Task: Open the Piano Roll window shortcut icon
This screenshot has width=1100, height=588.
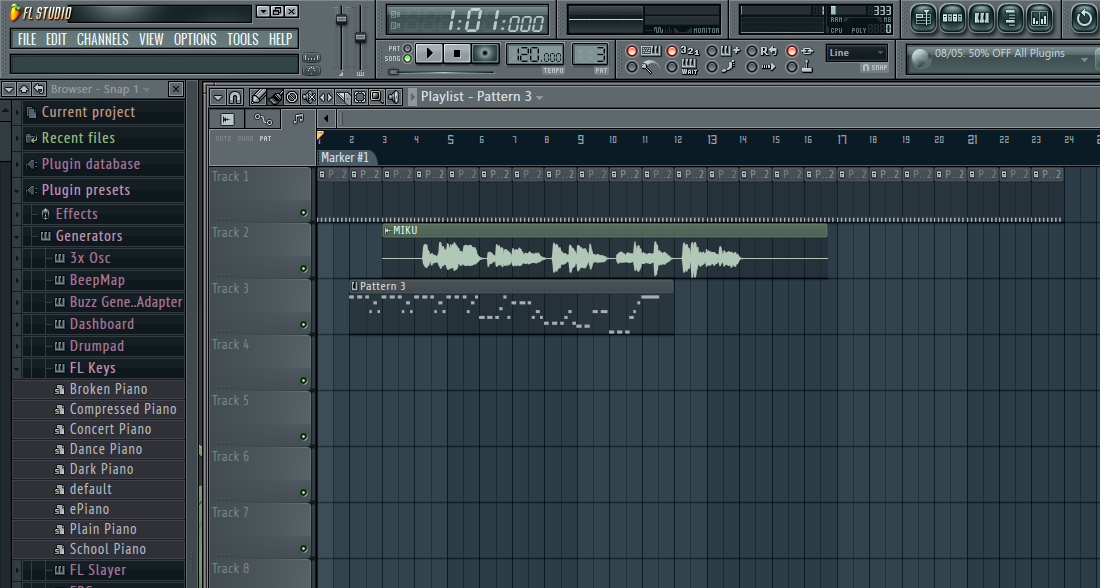Action: [x=981, y=19]
